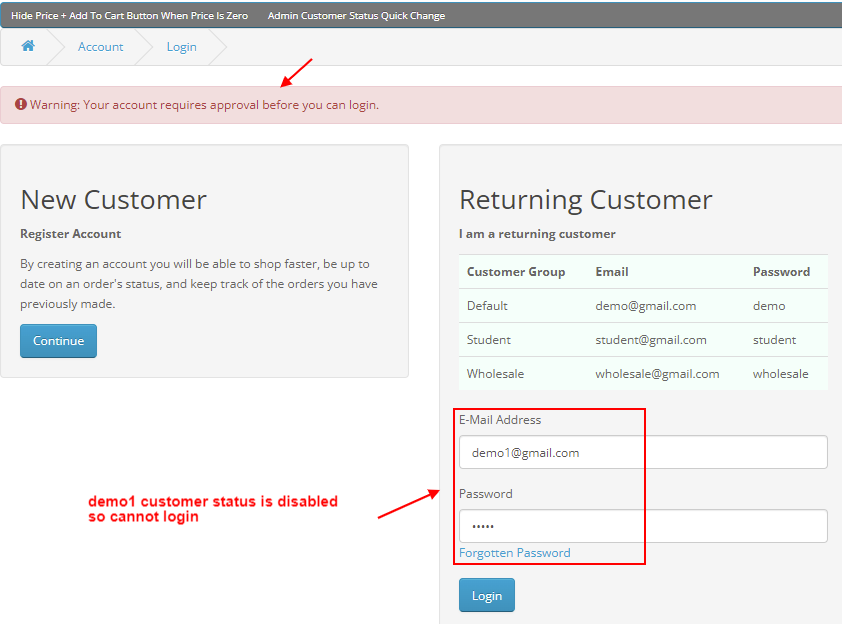Viewport: 842px width, 624px height.
Task: Open the Account breadcrumb link
Action: tap(100, 47)
